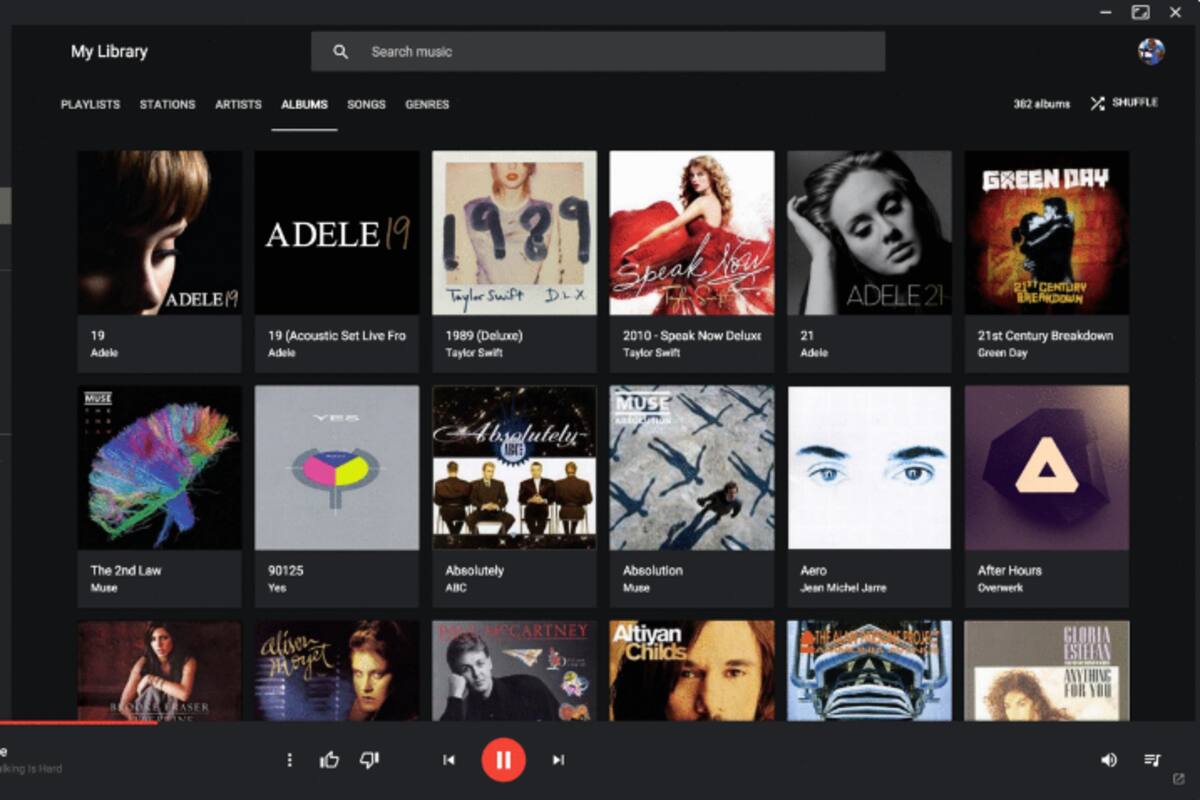Give the current song a thumbs down
Screen dimensions: 1200x800
coord(369,760)
